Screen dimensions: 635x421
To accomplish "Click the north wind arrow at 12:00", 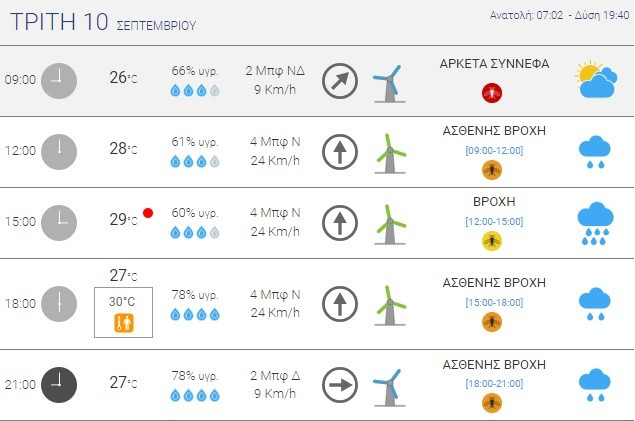I will click(340, 152).
